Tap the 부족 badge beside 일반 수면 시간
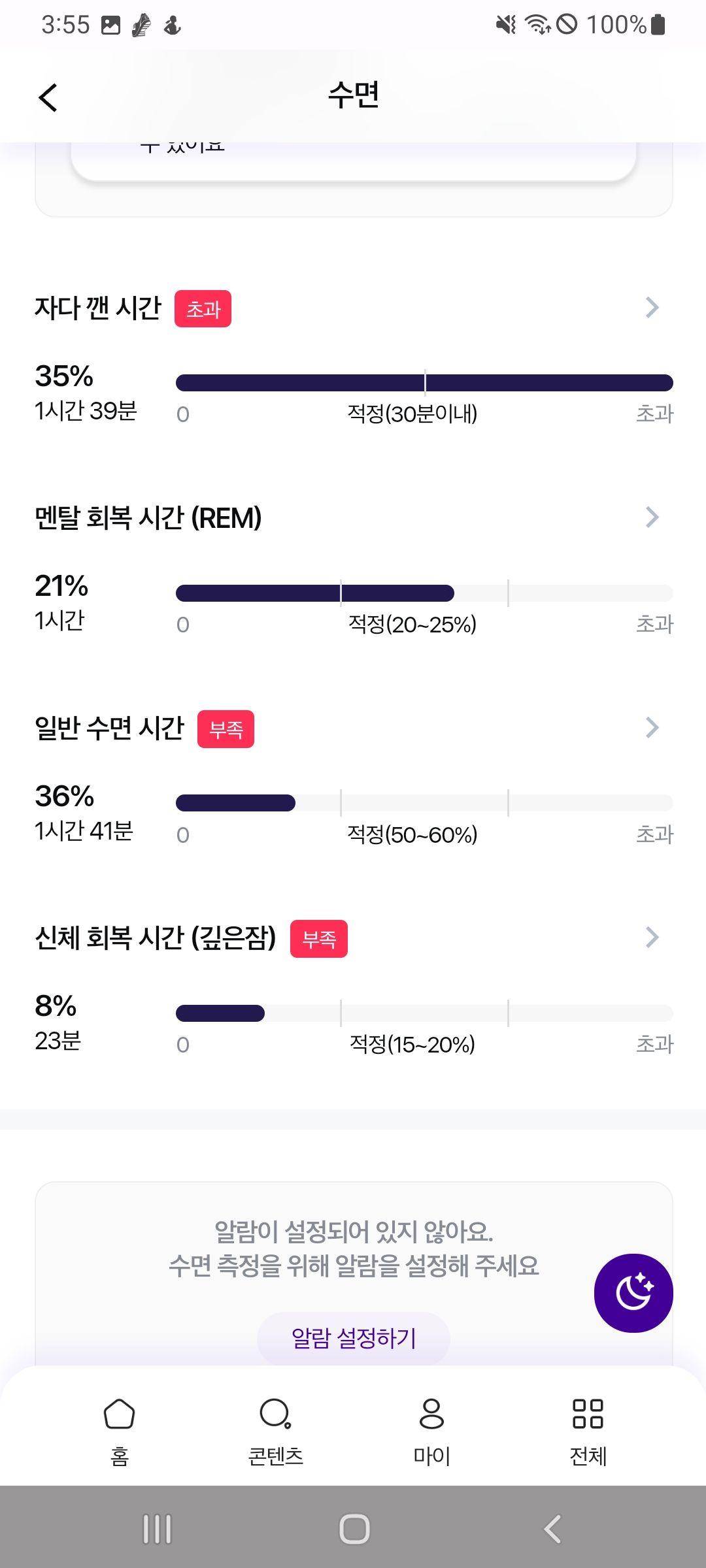This screenshot has height=1568, width=706. (226, 729)
